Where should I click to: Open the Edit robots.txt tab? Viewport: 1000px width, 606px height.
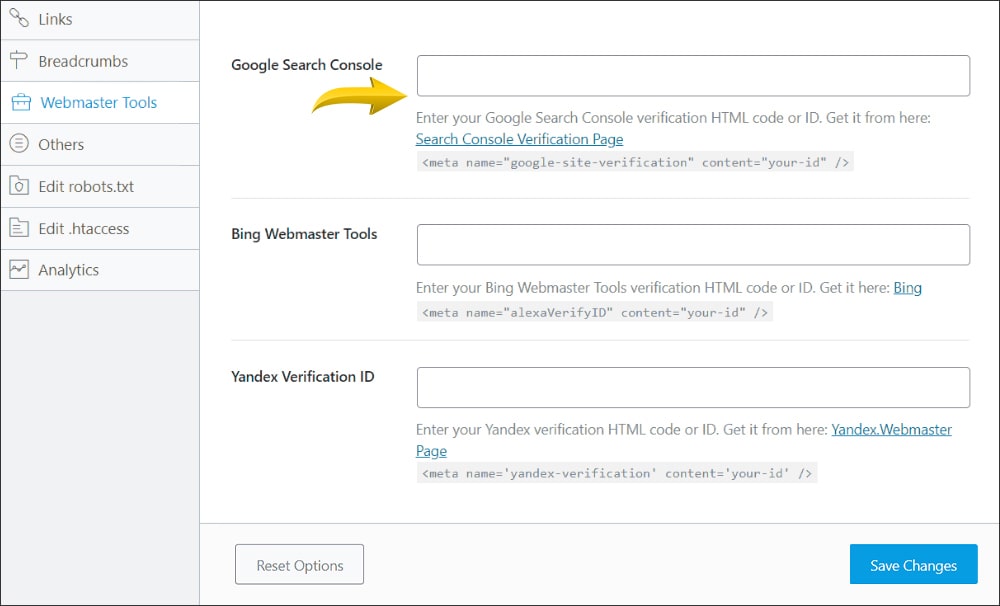click(100, 186)
